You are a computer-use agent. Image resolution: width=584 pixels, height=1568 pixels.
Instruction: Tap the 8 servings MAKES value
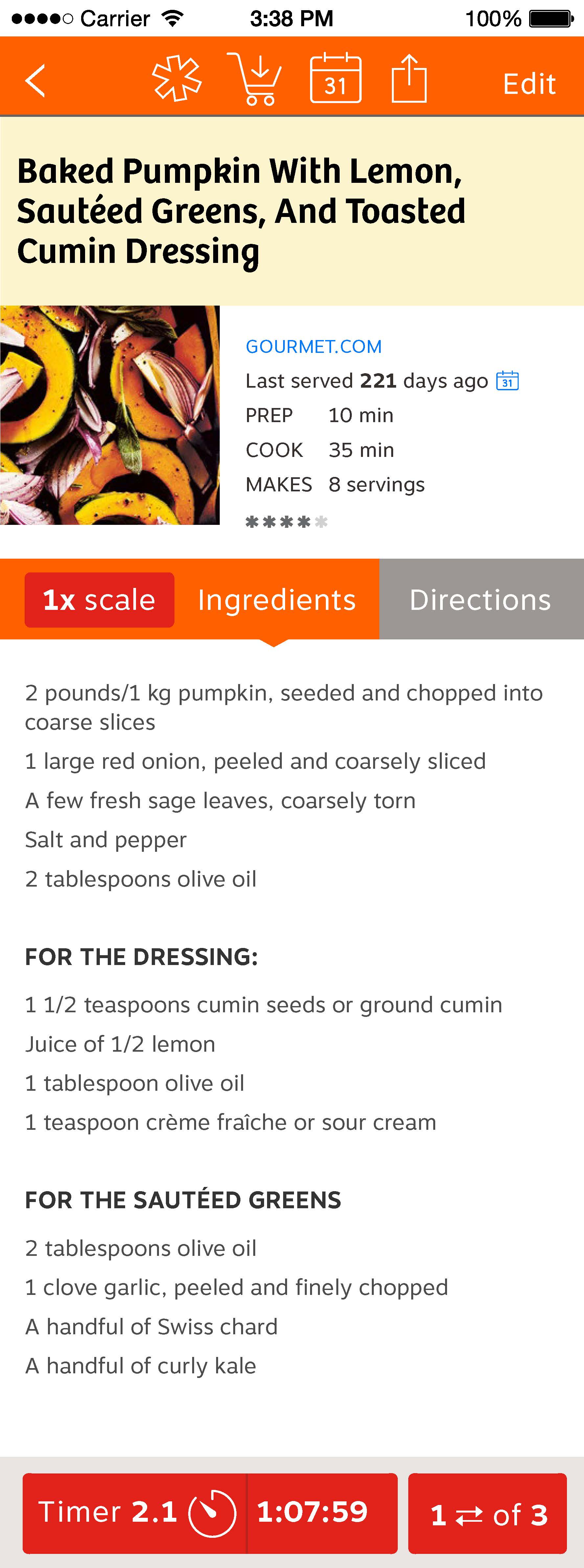(376, 484)
